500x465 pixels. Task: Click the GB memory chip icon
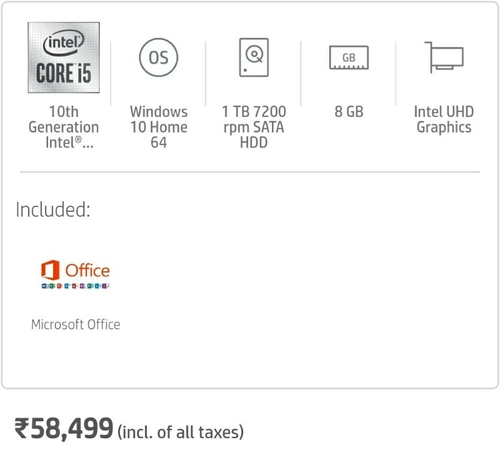pos(349,57)
